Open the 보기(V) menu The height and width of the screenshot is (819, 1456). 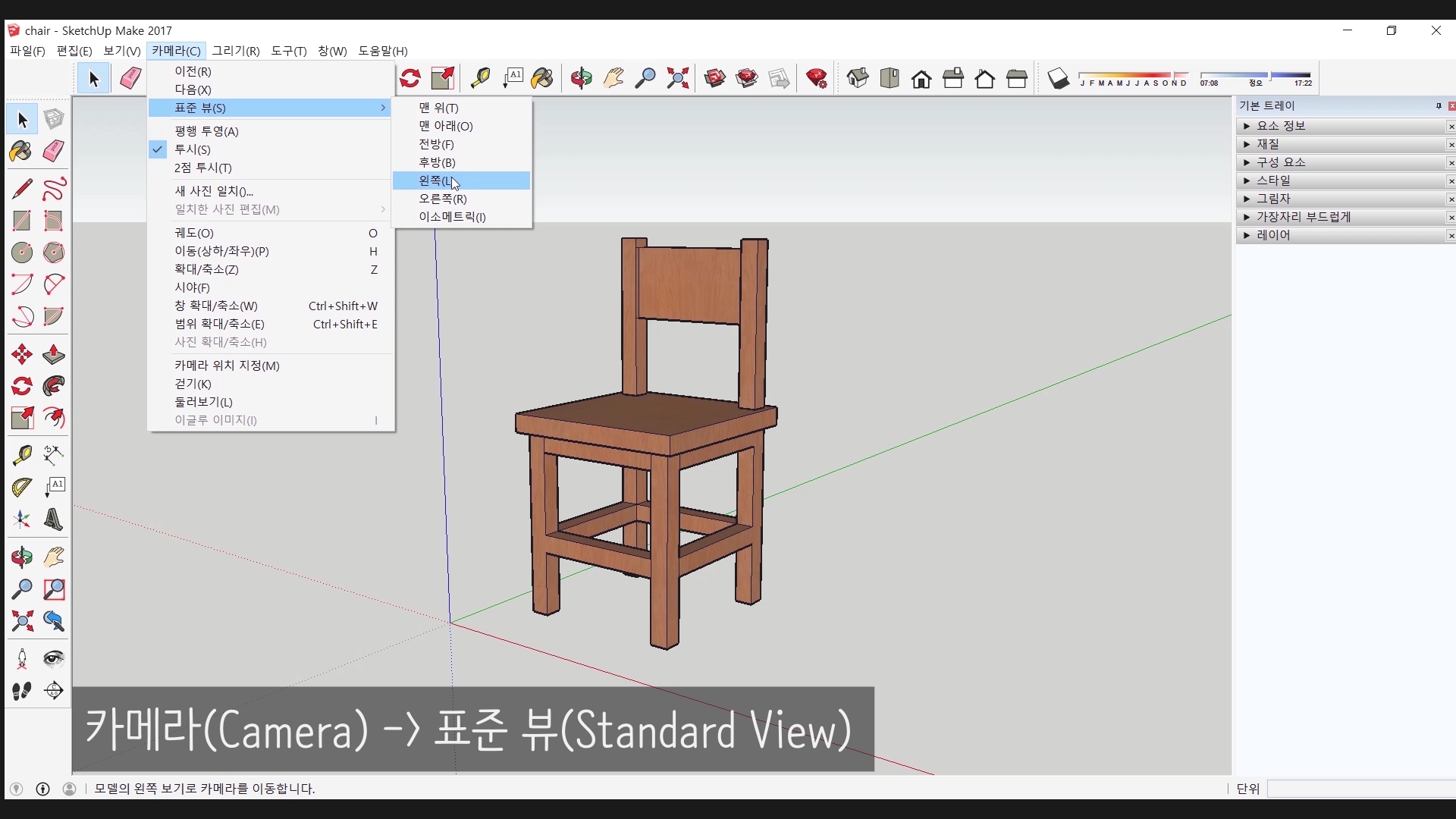click(121, 51)
